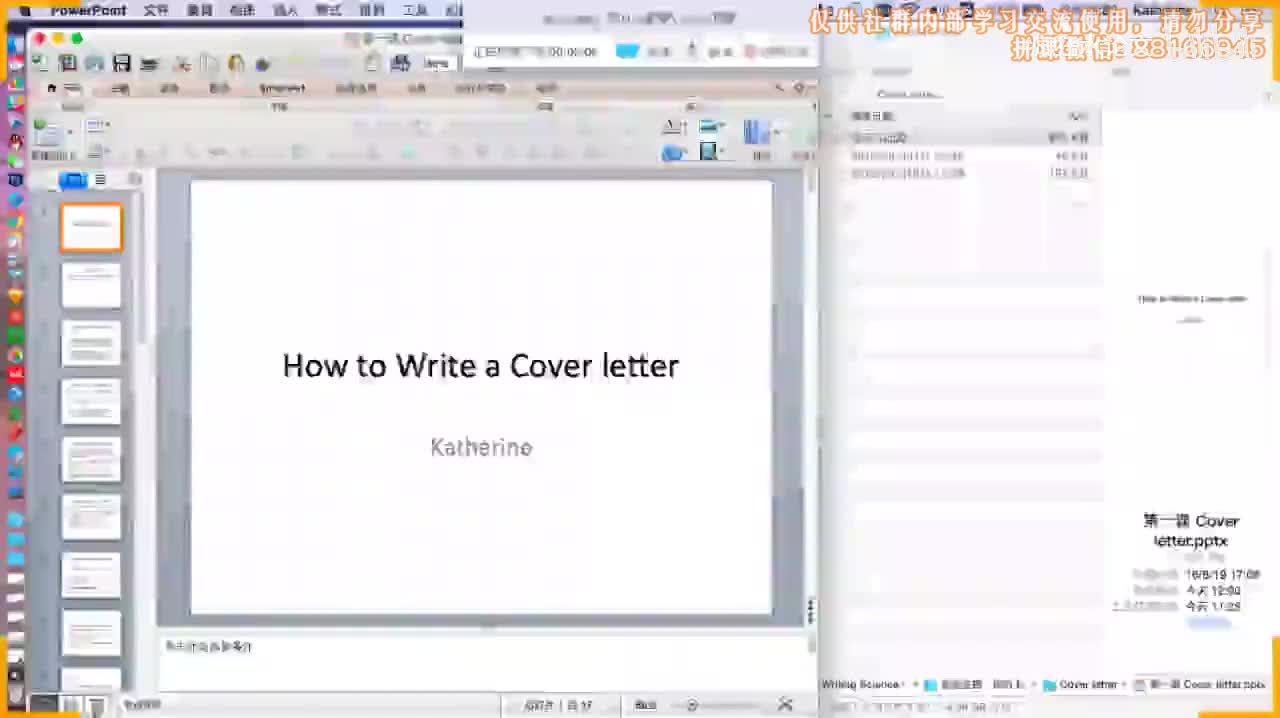Screen dimensions: 1280x718
Task: Open the 文件 menu in the menu bar
Action: (156, 10)
